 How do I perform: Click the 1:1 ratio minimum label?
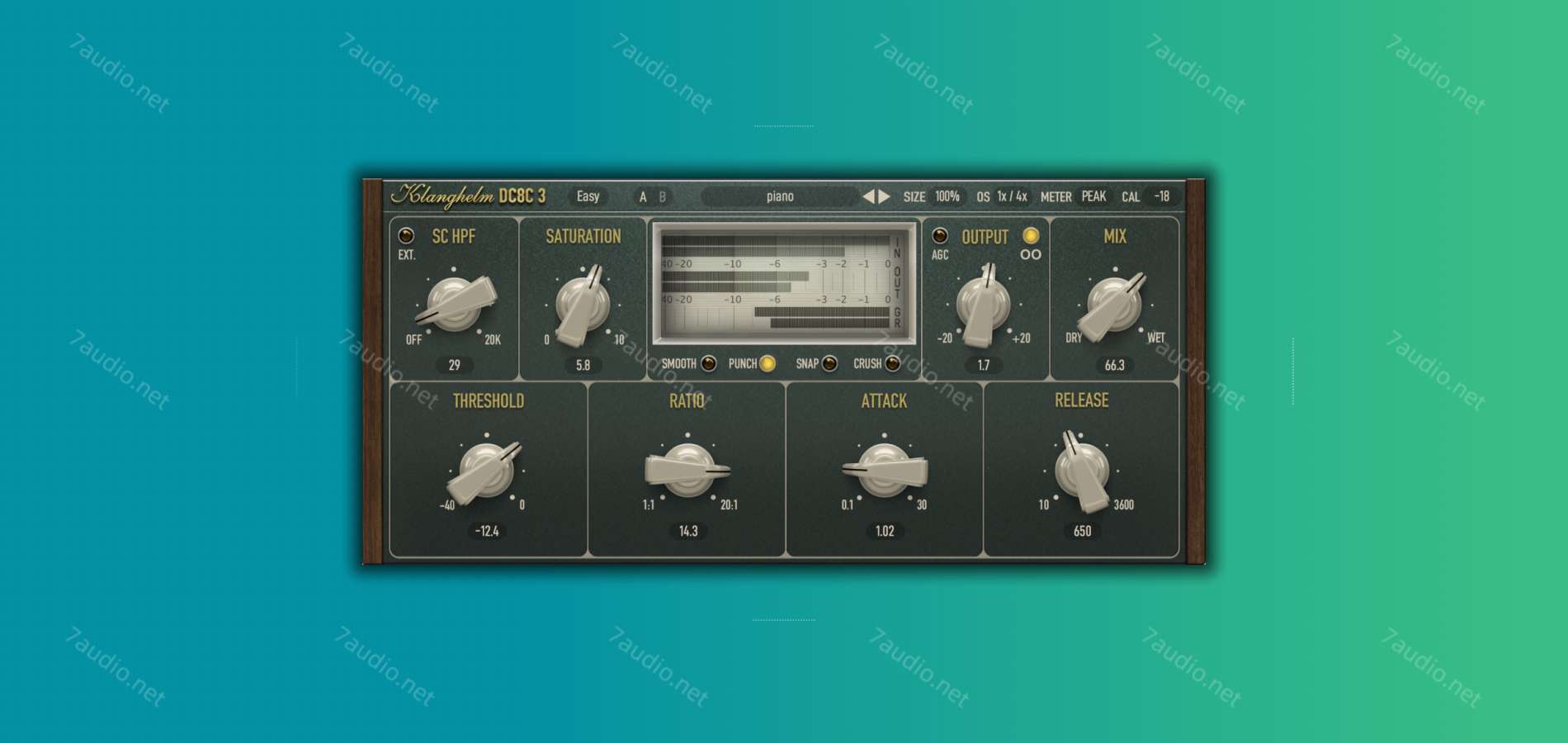pyautogui.click(x=649, y=505)
